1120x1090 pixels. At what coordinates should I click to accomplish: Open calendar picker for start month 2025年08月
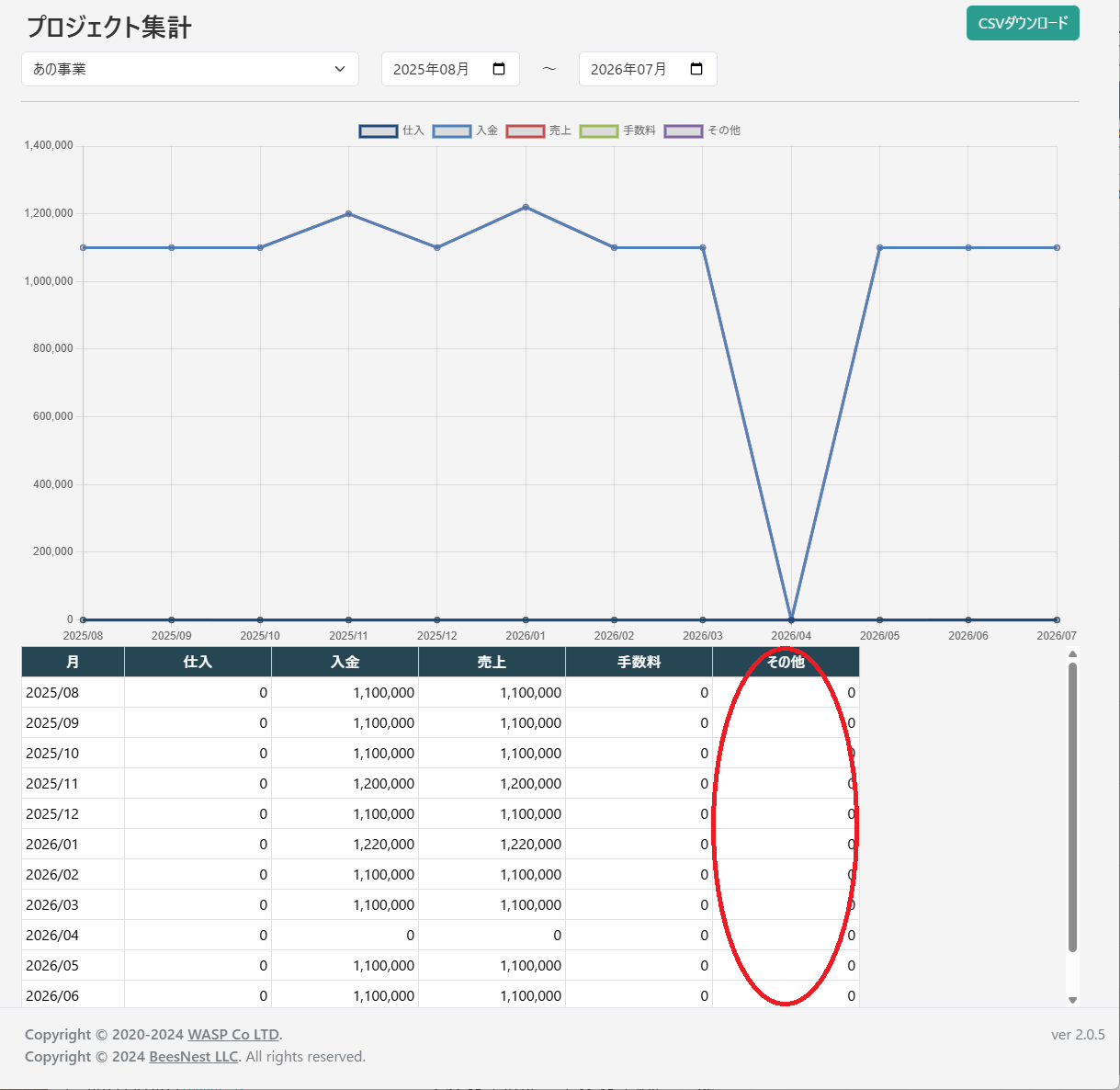tap(499, 69)
